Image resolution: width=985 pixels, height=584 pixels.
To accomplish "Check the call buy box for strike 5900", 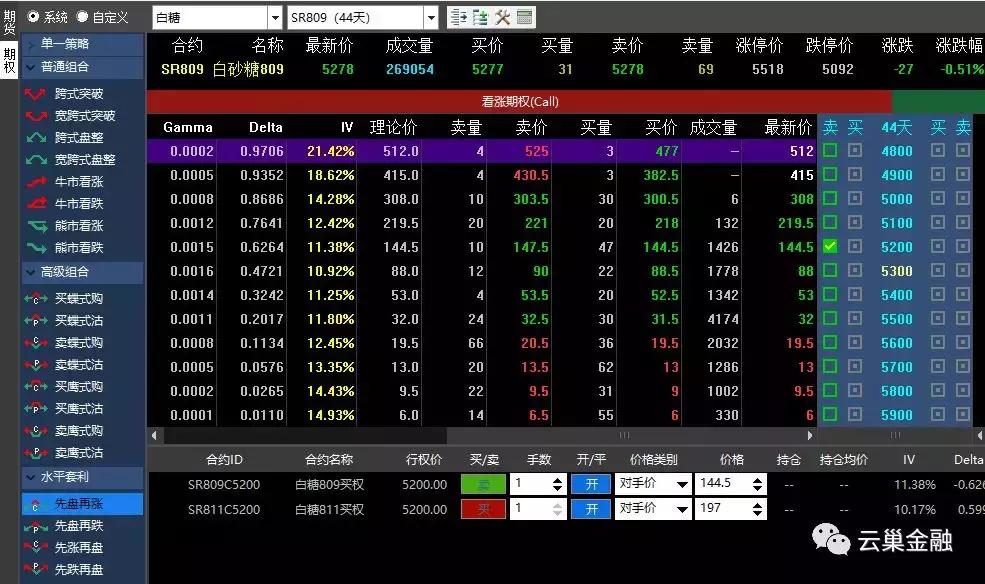I will tap(855, 414).
